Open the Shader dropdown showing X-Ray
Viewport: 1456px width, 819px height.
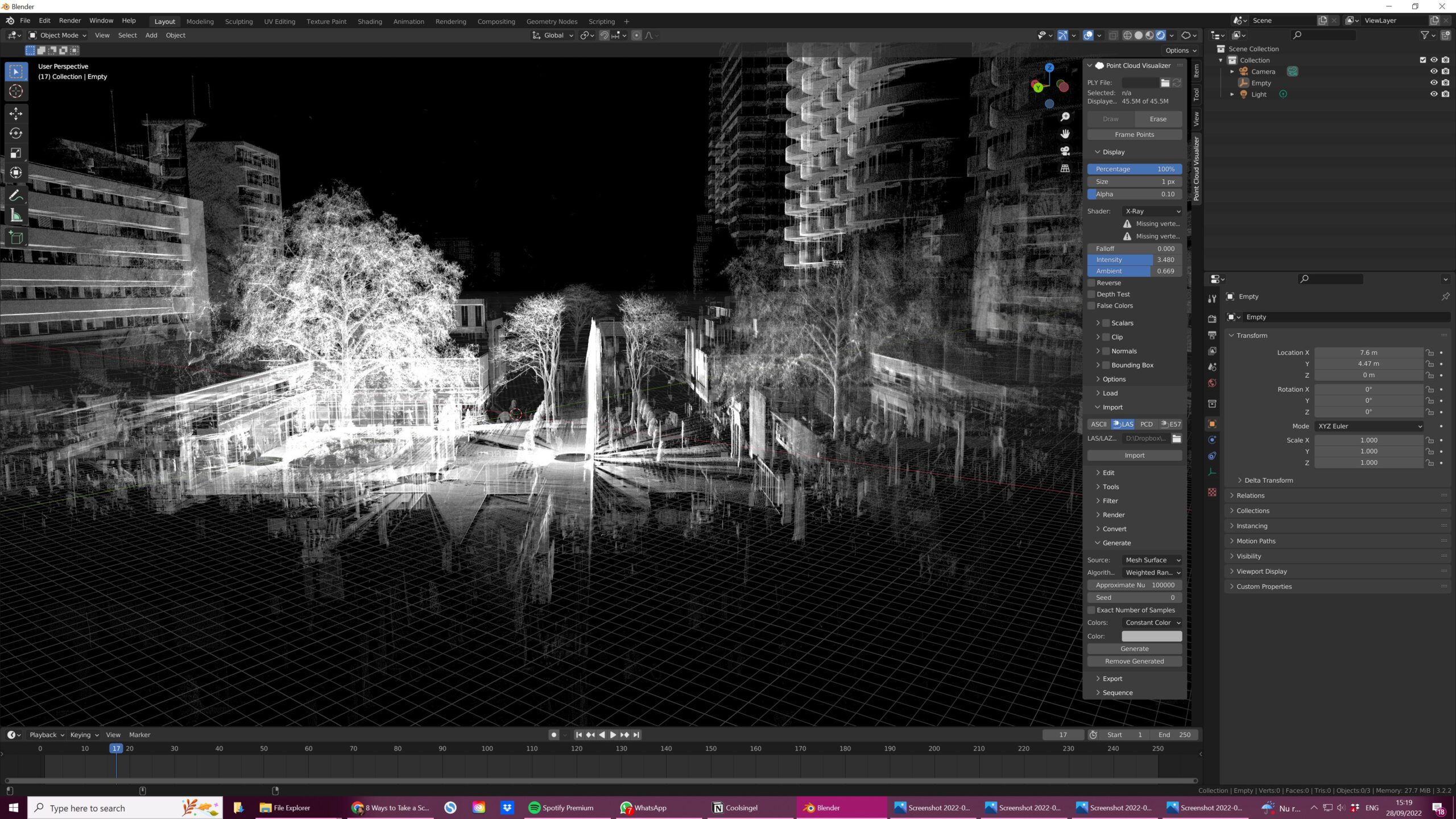1152,211
